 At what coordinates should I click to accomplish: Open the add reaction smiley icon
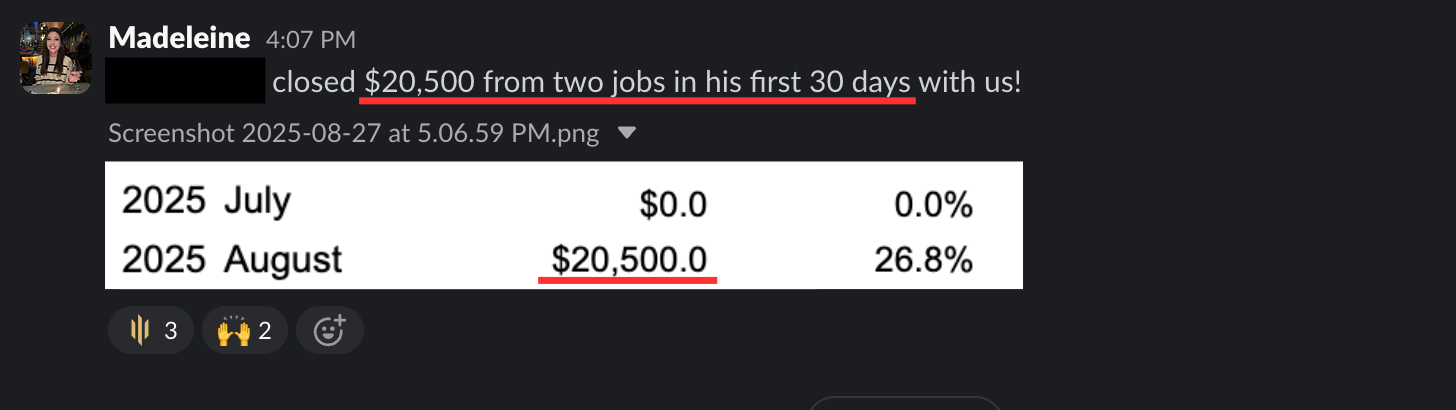pyautogui.click(x=330, y=330)
